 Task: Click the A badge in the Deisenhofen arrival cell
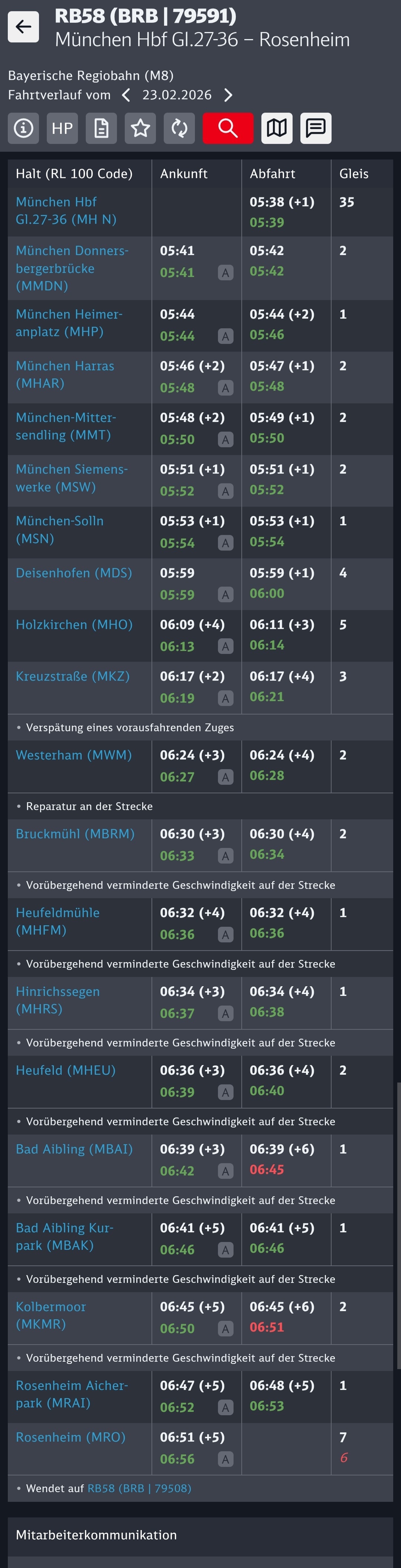click(225, 595)
